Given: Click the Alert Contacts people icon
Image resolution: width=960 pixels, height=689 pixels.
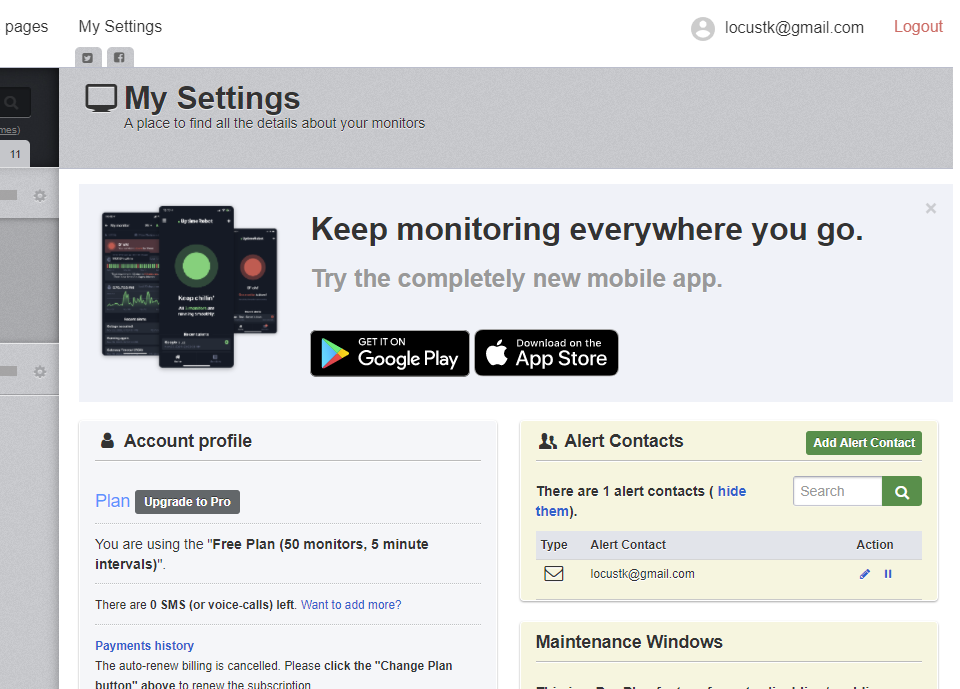Looking at the screenshot, I should pyautogui.click(x=547, y=441).
